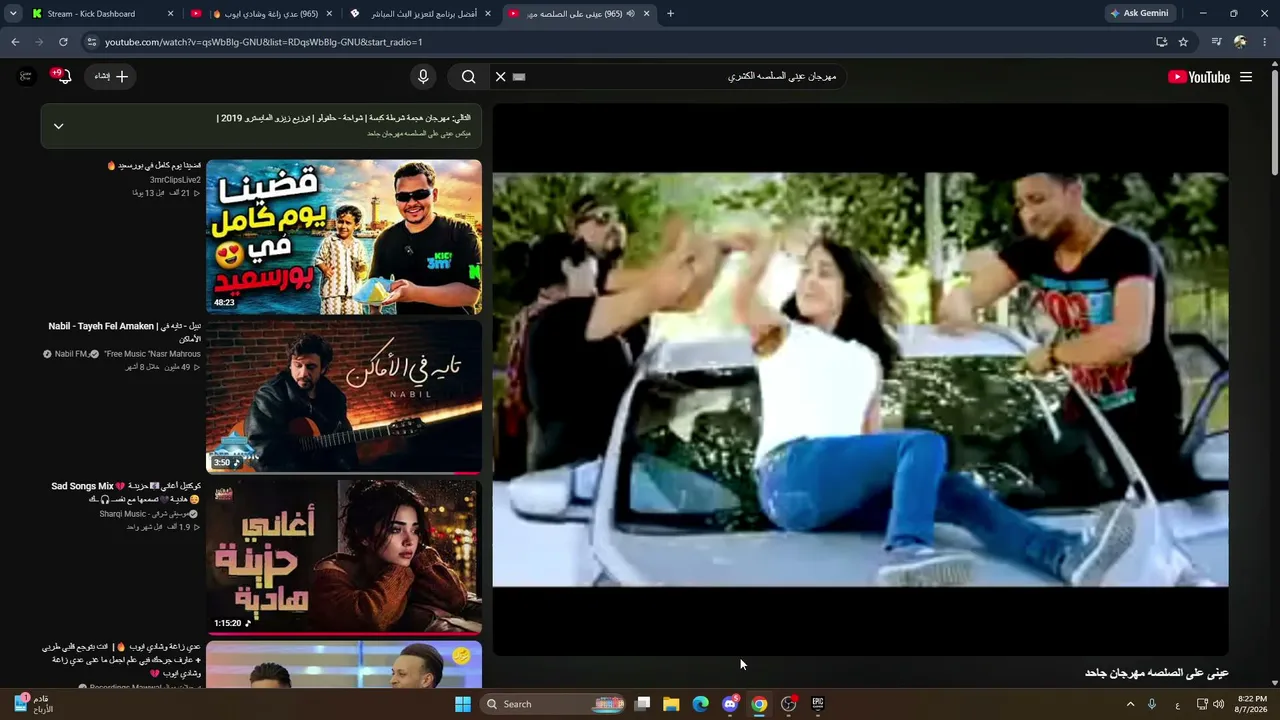Click the video title عينى على الصلصه مهرجان جاحد

pos(1156,673)
